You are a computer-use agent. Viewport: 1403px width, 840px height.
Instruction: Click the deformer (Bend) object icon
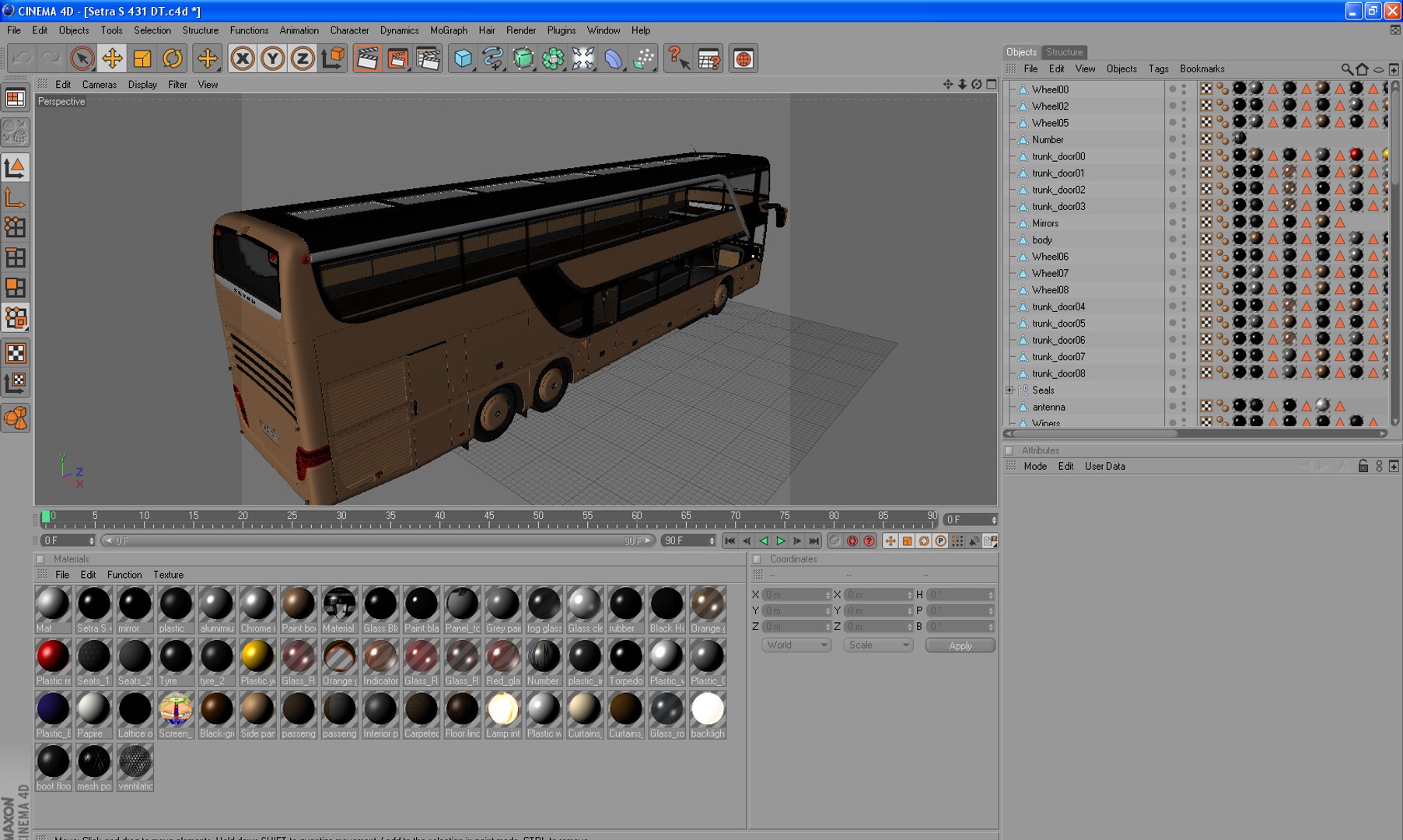coord(614,58)
